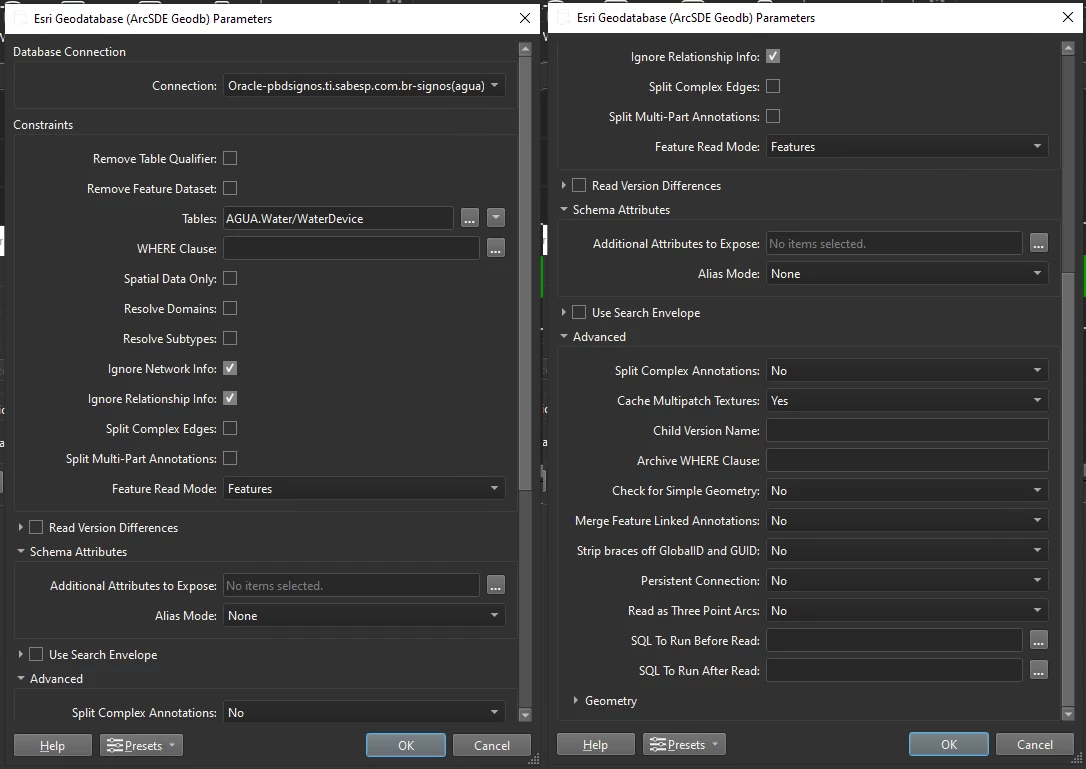Open Read as Three Point Arcs dropdown

pyautogui.click(x=907, y=610)
